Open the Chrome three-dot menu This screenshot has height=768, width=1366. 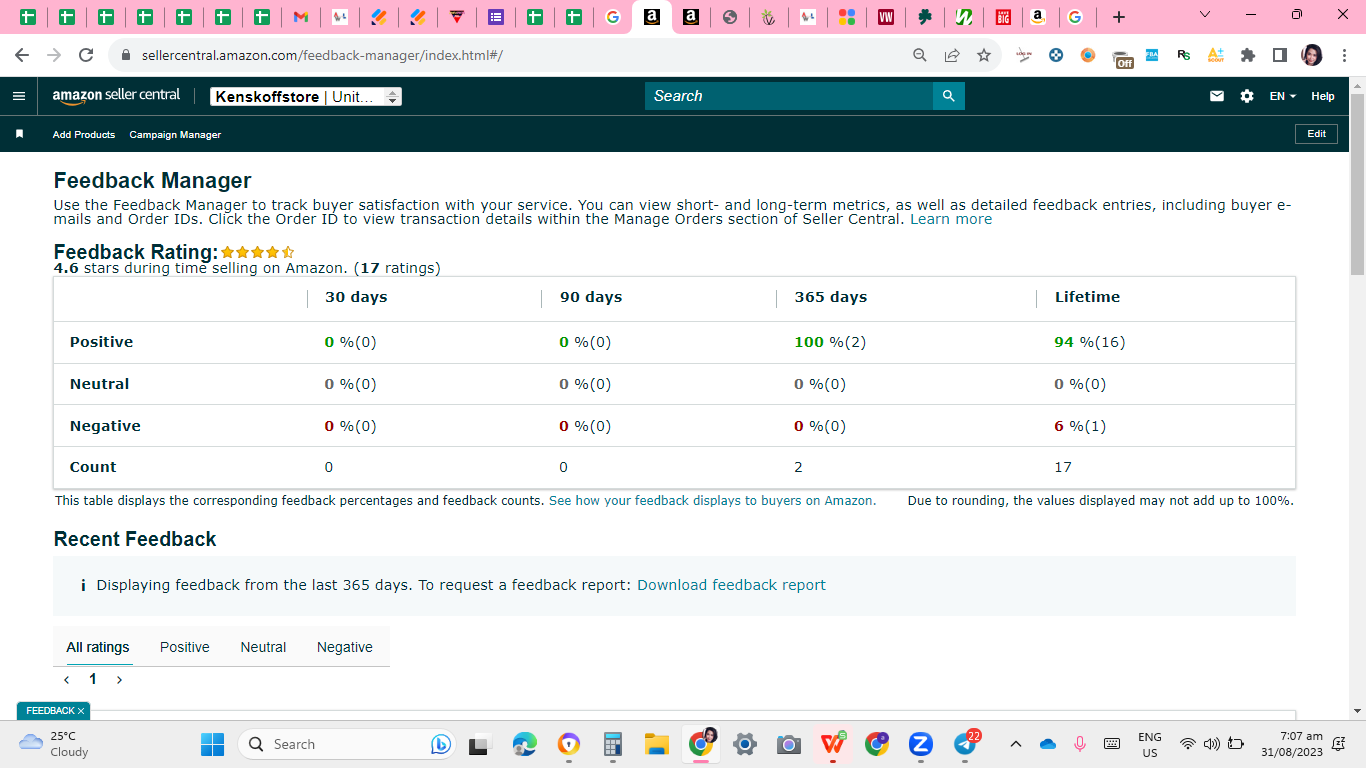[x=1344, y=55]
